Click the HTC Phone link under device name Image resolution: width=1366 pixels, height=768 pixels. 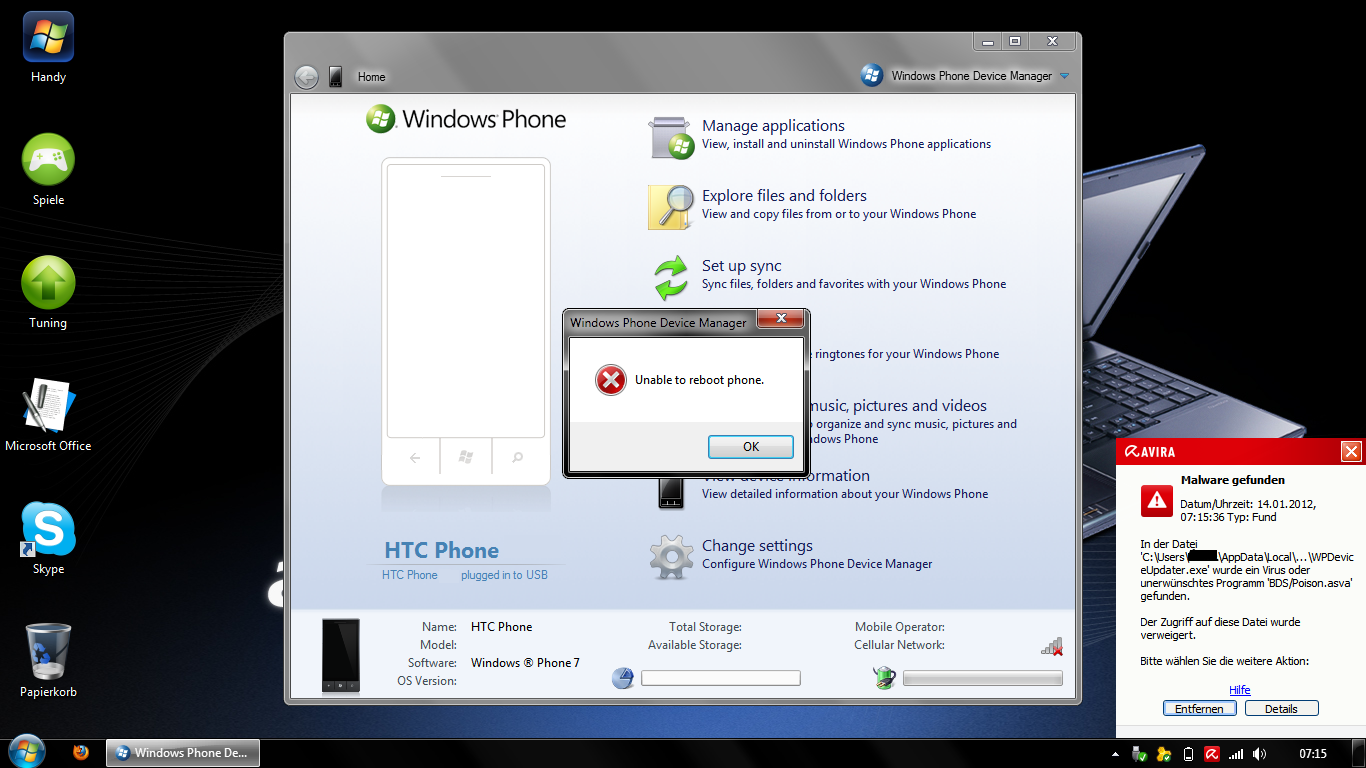click(409, 575)
